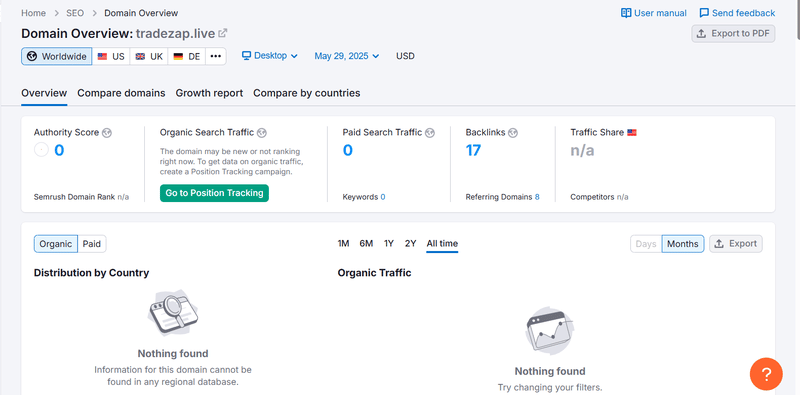This screenshot has width=800, height=395.
Task: Click the Authority Score circle gauge
Action: [41, 150]
